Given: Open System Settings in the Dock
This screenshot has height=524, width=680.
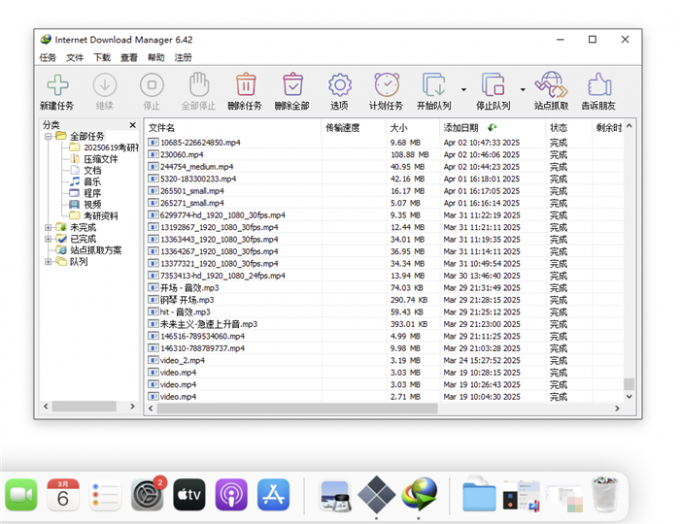Looking at the screenshot, I should tap(147, 495).
